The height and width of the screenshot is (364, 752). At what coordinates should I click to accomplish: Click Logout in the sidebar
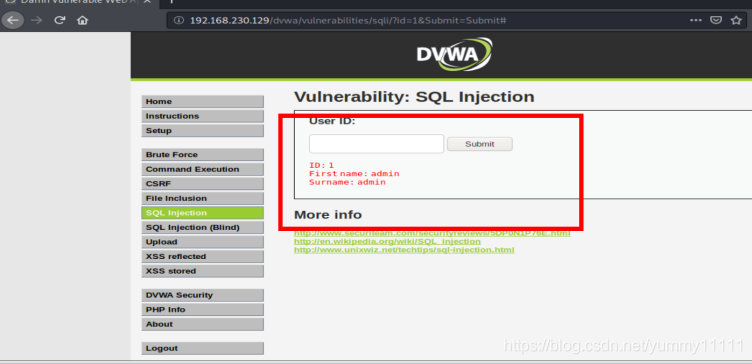pyautogui.click(x=202, y=348)
